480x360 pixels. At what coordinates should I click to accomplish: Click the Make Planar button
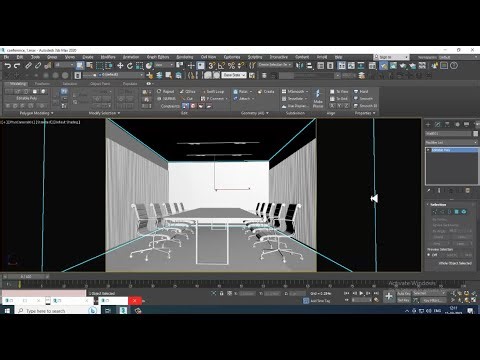[318, 99]
